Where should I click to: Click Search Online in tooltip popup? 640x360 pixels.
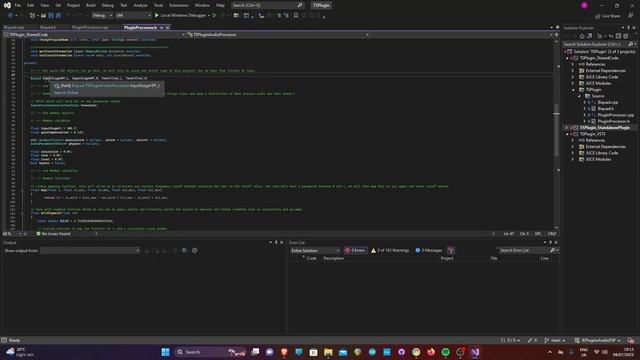pos(66,93)
